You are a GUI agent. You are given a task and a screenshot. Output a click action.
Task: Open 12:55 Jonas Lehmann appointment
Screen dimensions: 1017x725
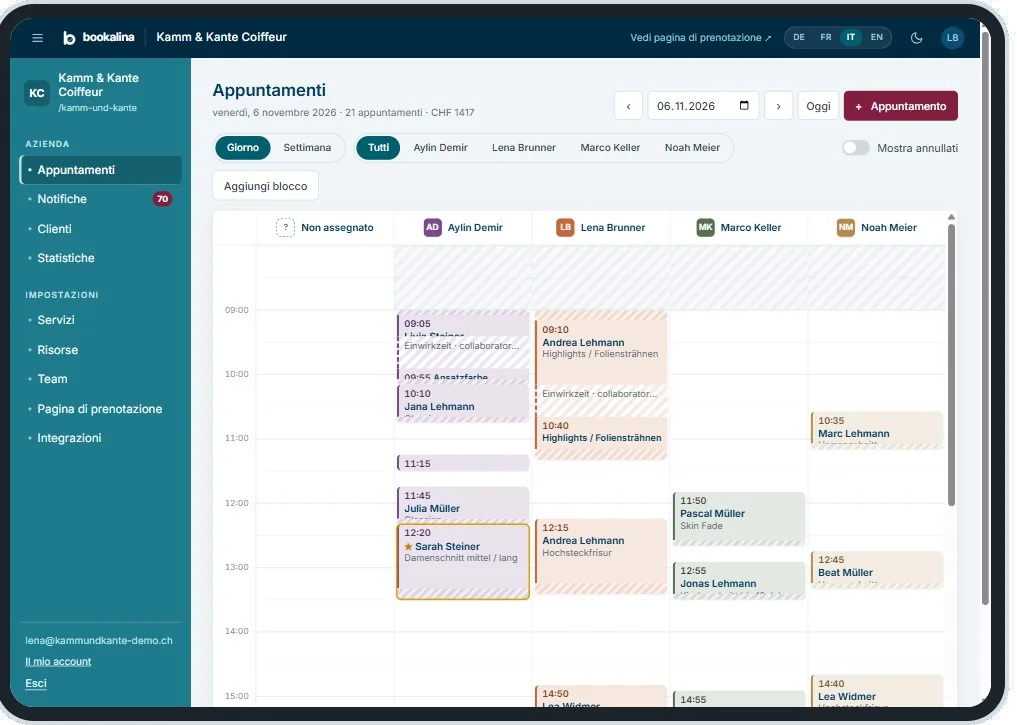[739, 580]
